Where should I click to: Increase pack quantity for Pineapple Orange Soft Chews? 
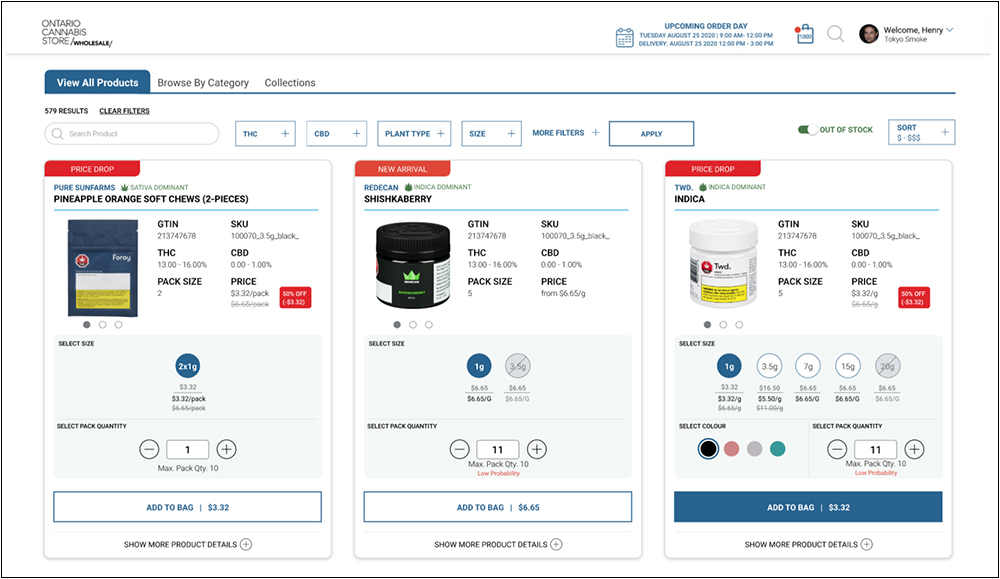[x=226, y=449]
